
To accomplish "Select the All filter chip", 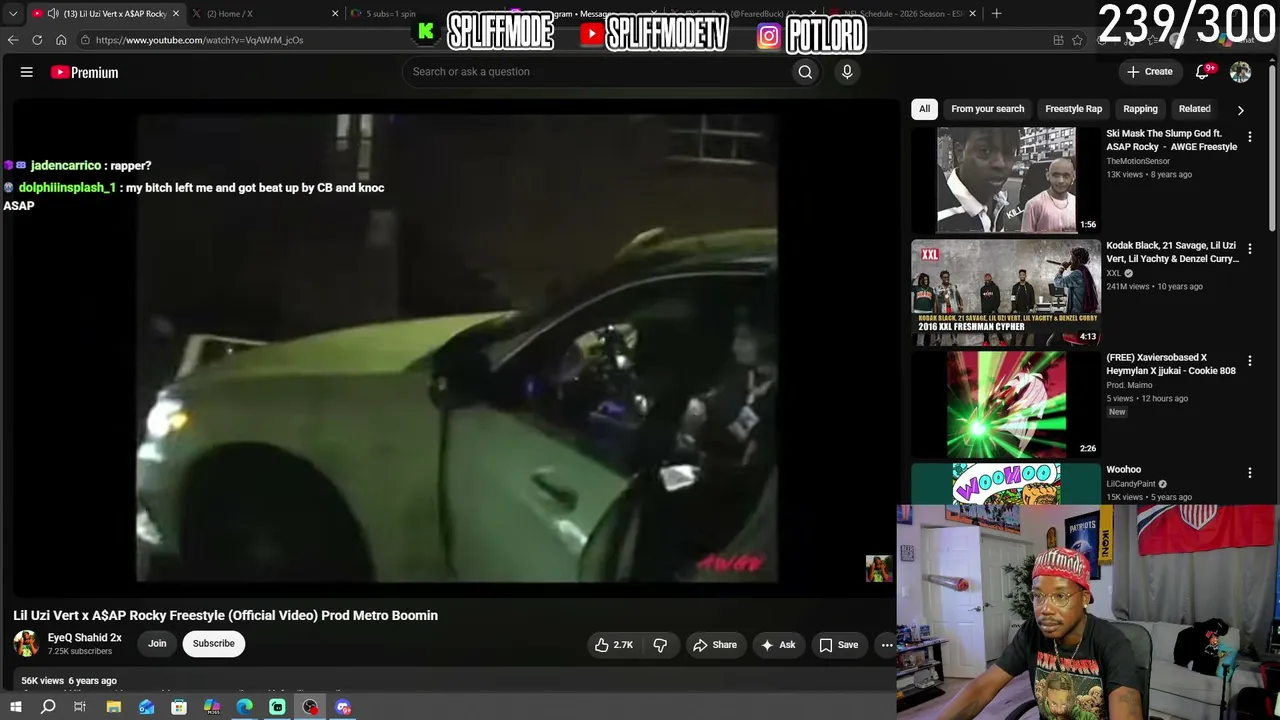I will tap(924, 109).
